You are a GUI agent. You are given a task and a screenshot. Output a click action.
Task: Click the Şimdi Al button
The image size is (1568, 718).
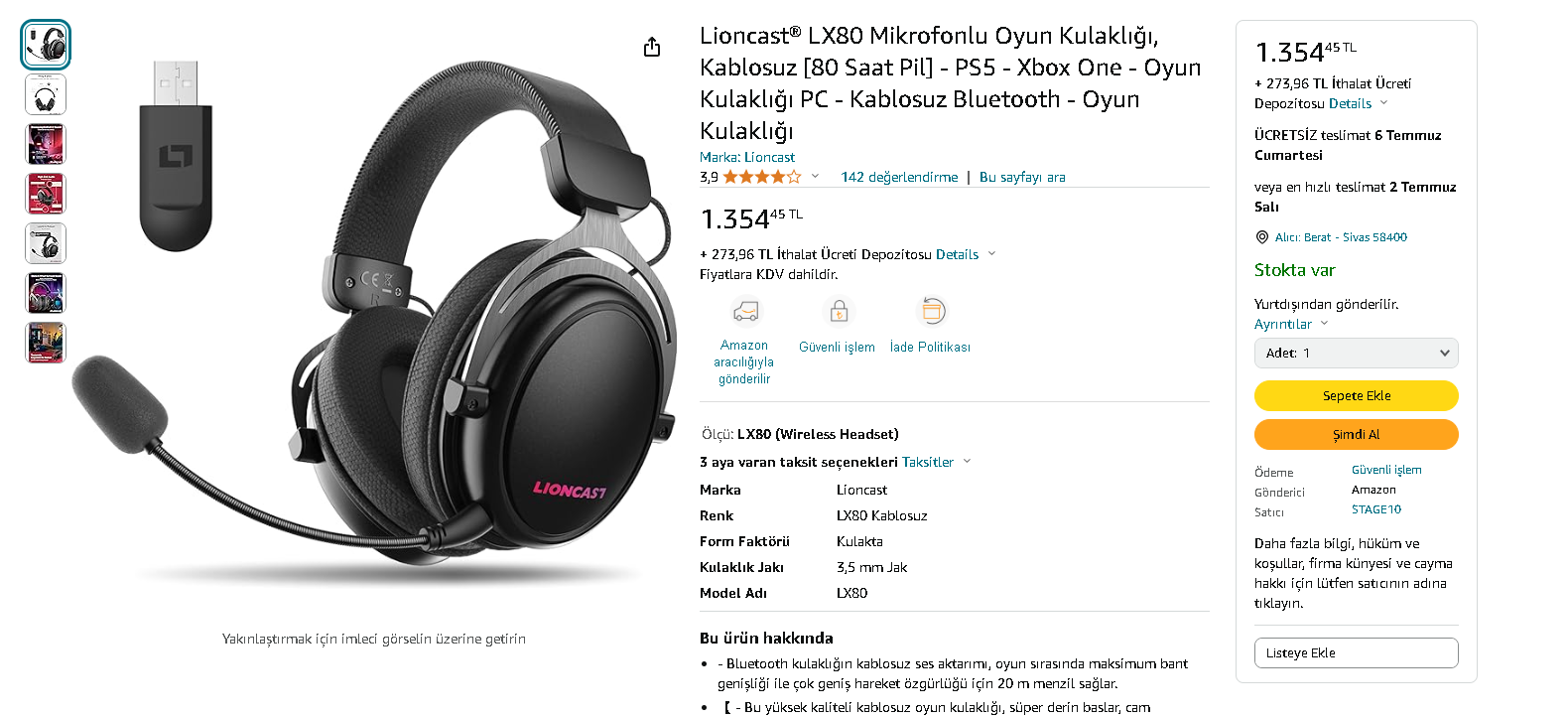coord(1356,434)
